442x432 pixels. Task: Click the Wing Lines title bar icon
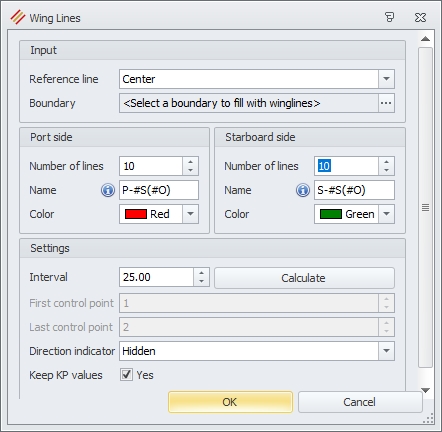click(17, 17)
